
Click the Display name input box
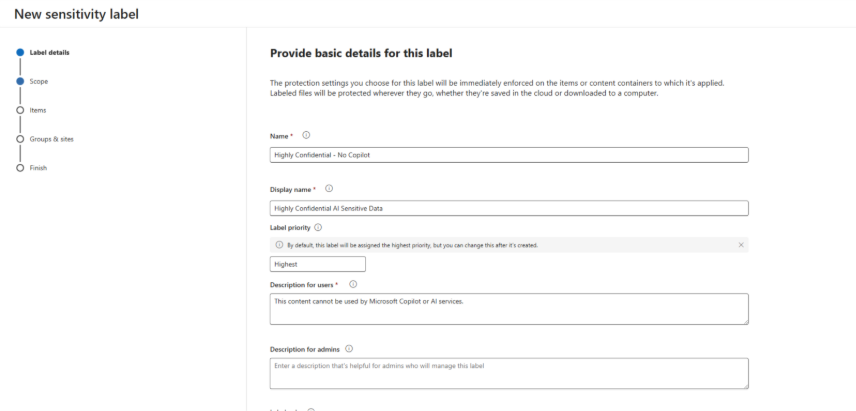(509, 208)
